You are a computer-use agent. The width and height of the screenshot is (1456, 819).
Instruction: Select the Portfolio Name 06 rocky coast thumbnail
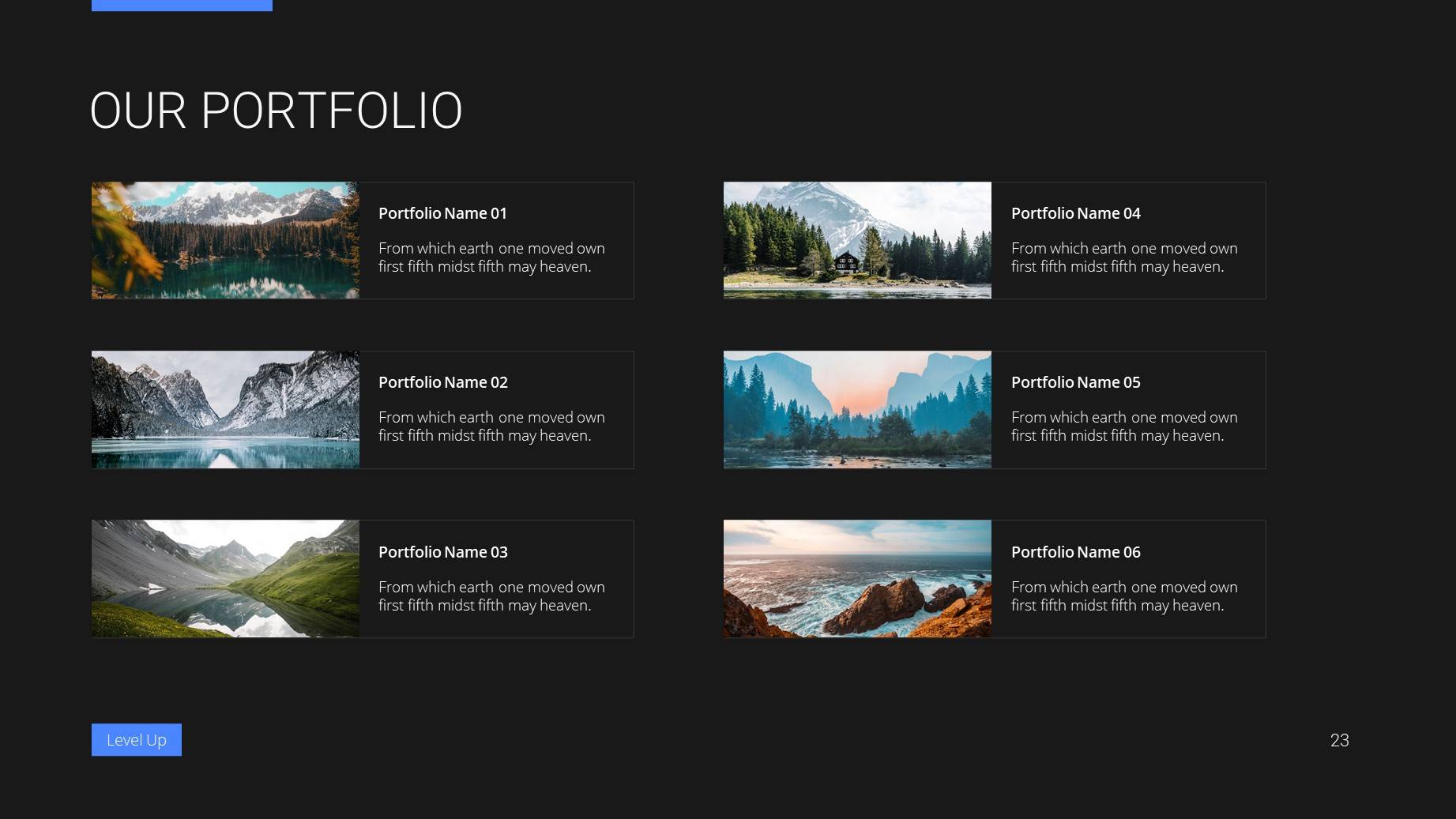(x=857, y=579)
